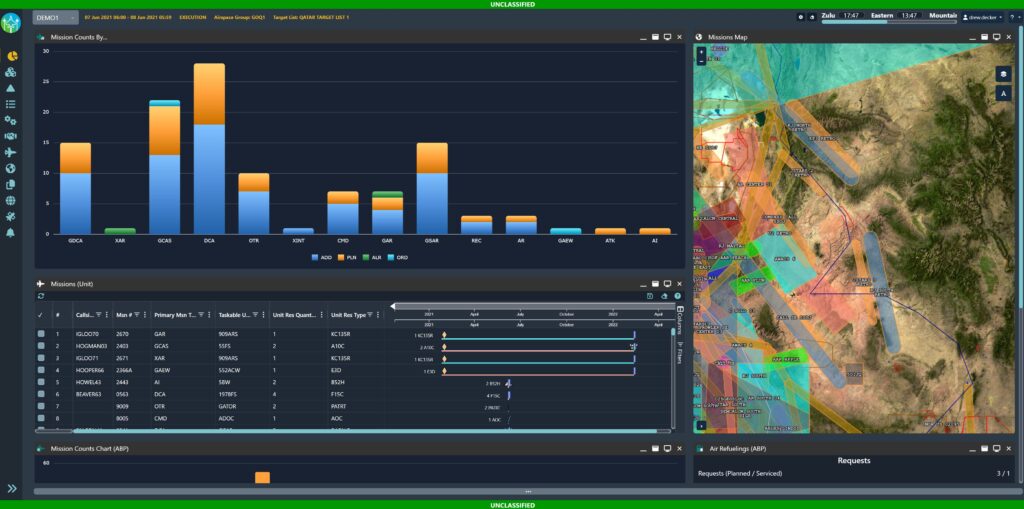Open the DEMO1 dropdown

(56, 17)
